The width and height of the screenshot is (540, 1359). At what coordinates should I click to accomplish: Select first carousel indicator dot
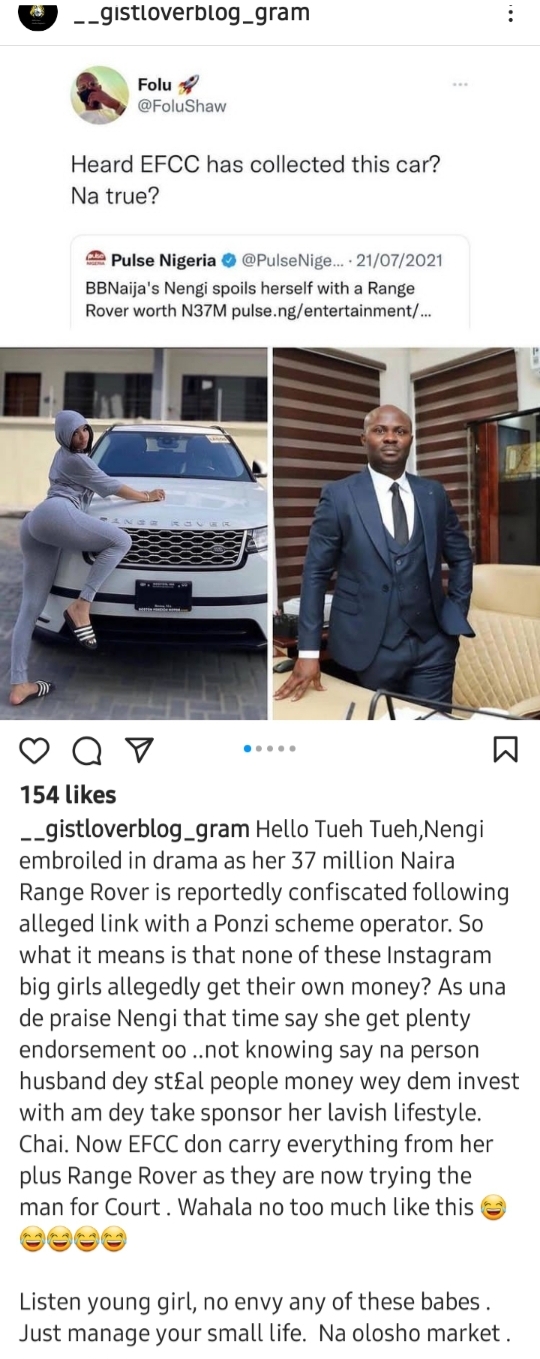click(248, 748)
